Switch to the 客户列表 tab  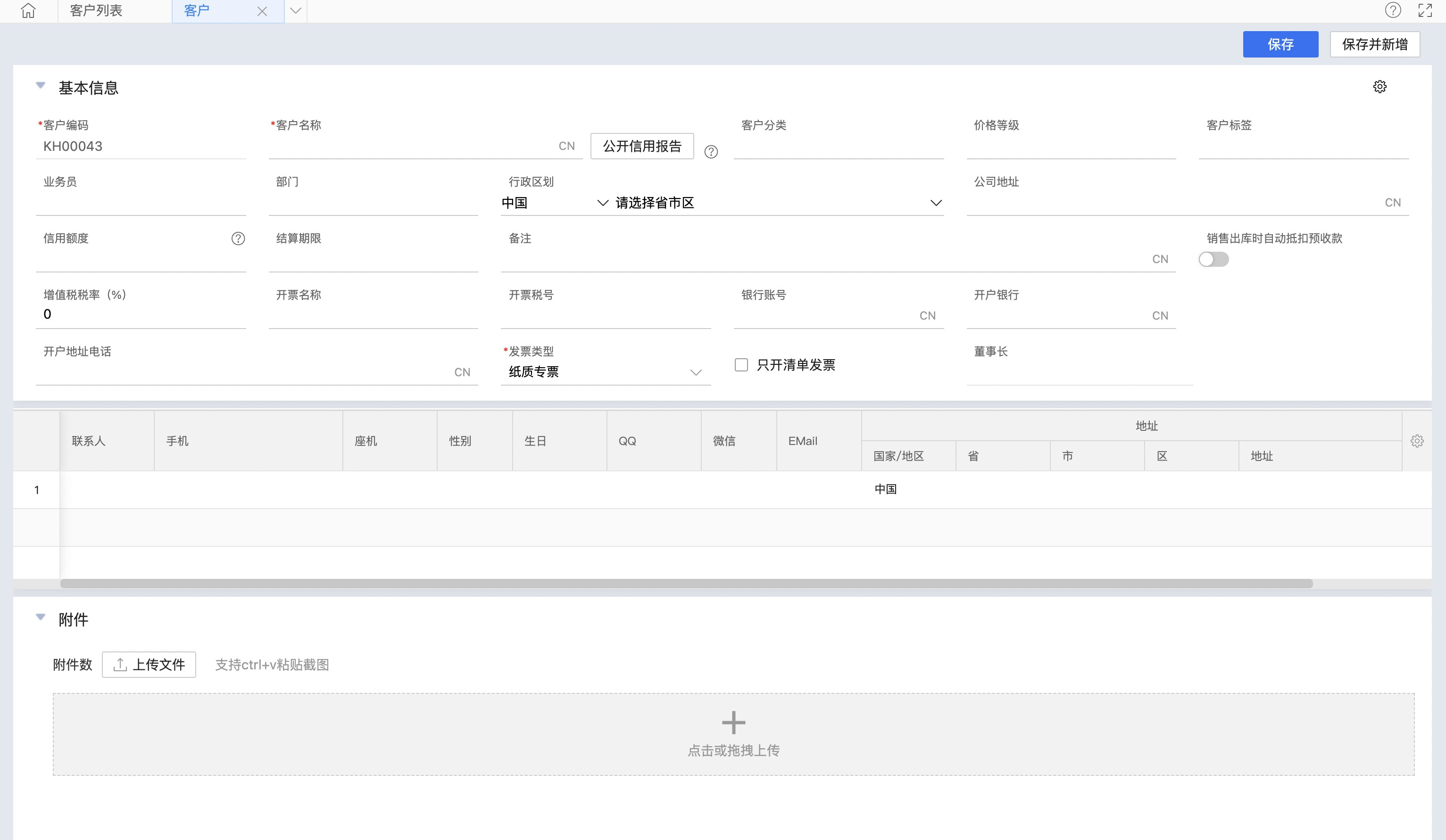tap(96, 11)
